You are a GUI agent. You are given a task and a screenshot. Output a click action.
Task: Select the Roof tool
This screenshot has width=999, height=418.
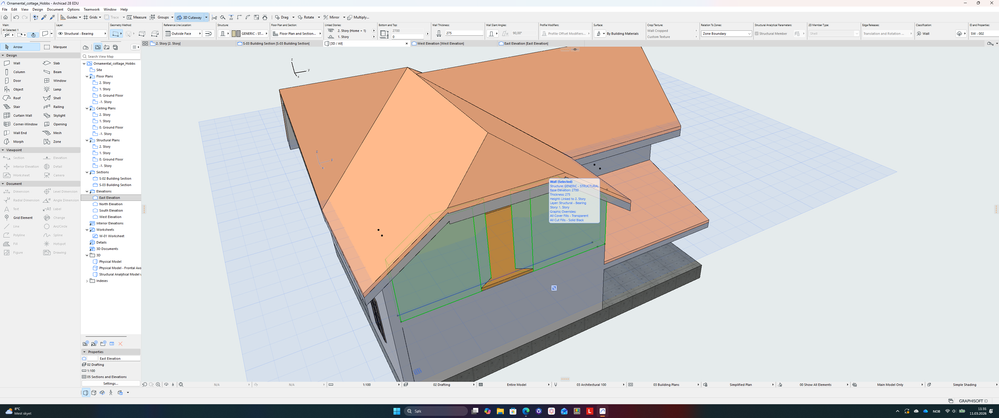(19, 98)
